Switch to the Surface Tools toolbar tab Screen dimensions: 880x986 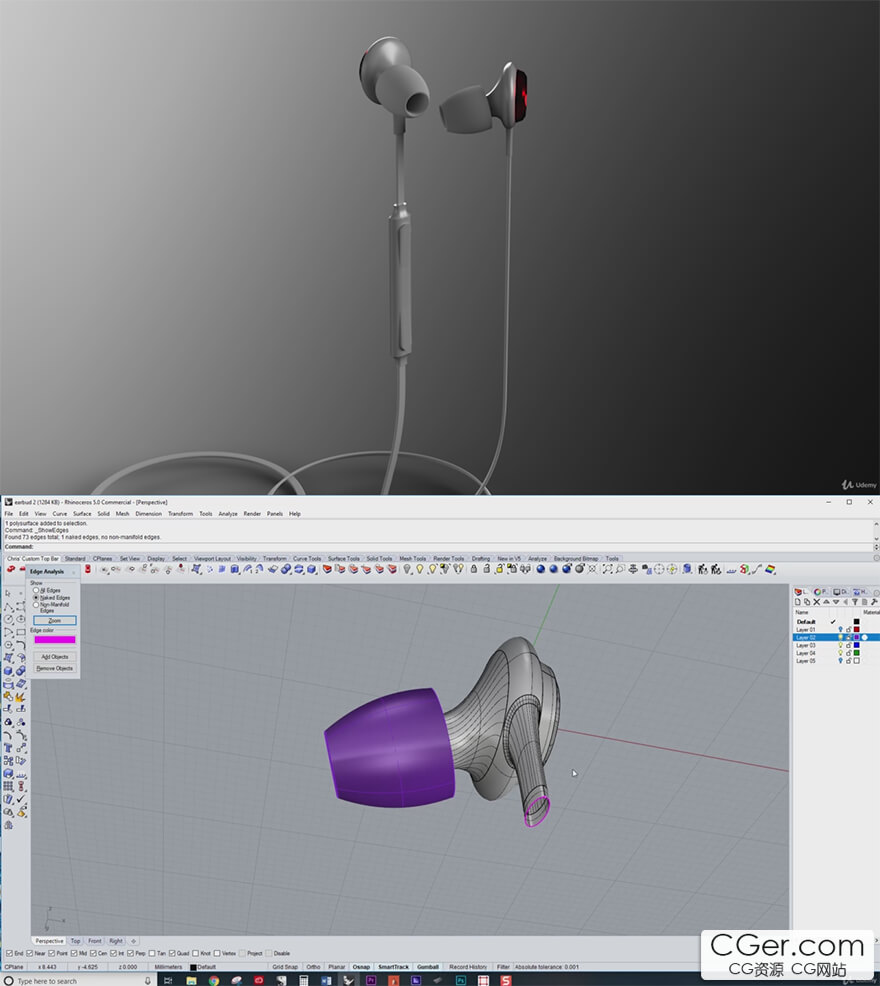pos(343,559)
